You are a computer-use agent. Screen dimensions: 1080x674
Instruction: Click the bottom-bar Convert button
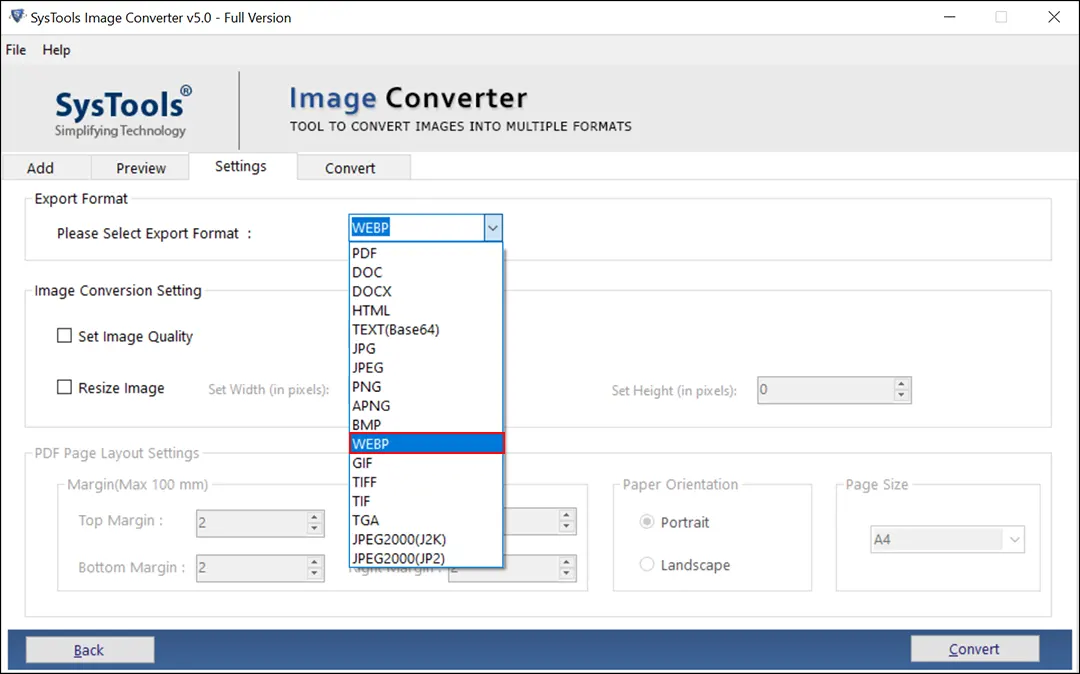coord(975,649)
